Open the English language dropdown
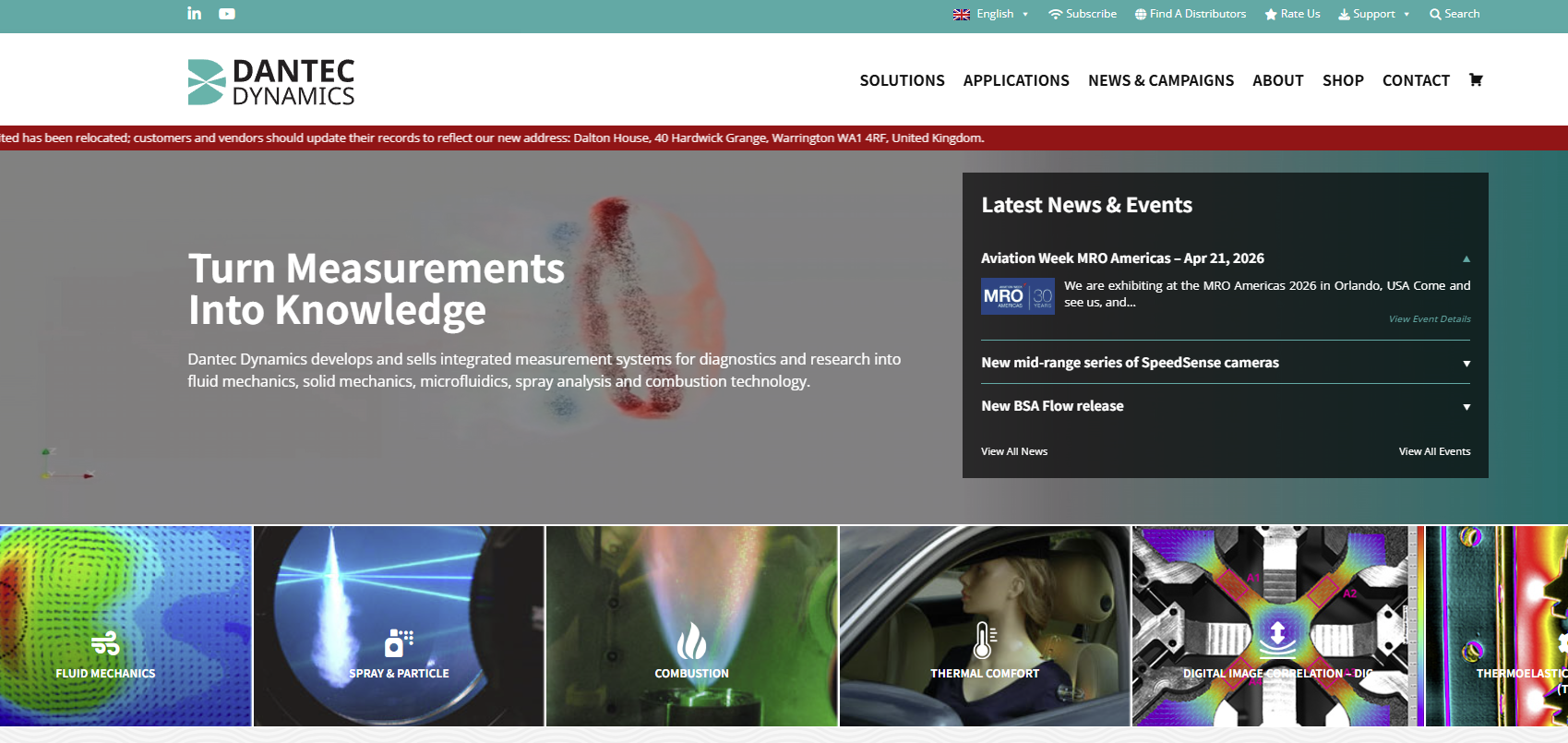This screenshot has height=743, width=1568. 1001,14
